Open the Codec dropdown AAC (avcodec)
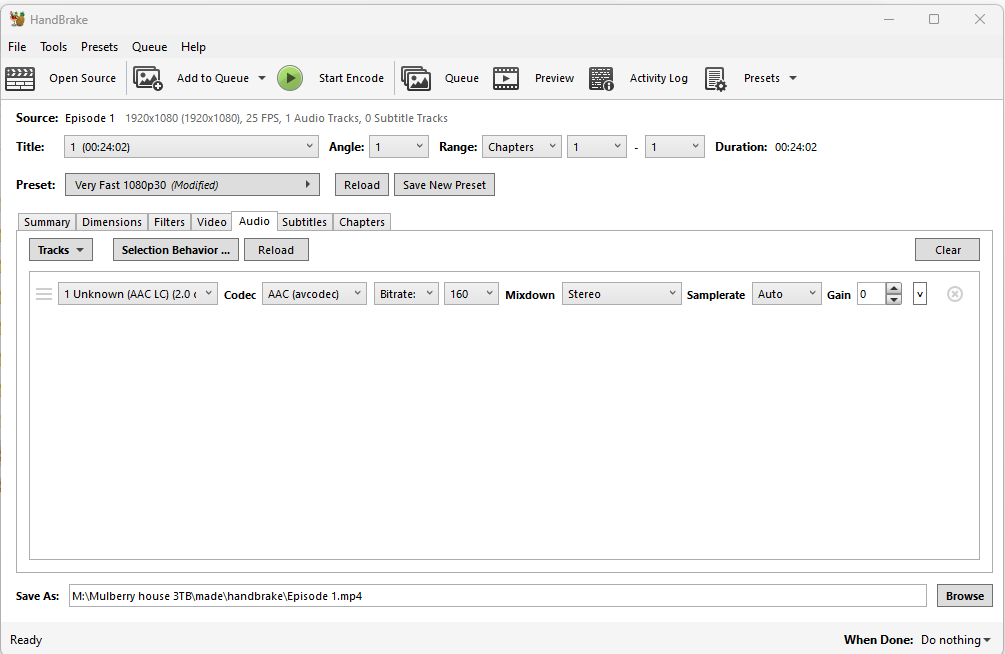The height and width of the screenshot is (654, 1005). 314,294
